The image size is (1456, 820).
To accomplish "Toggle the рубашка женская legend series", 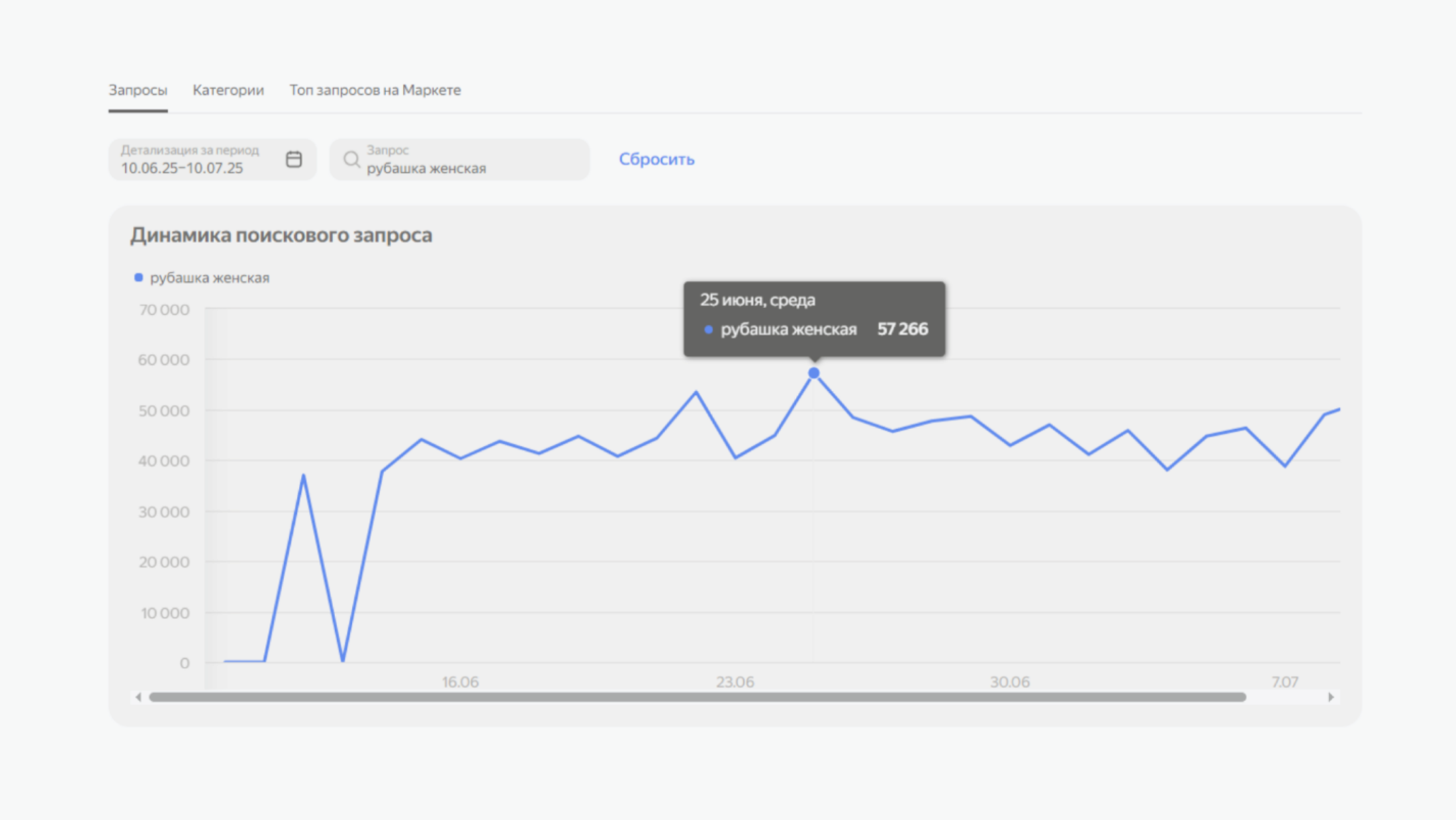I will point(209,278).
